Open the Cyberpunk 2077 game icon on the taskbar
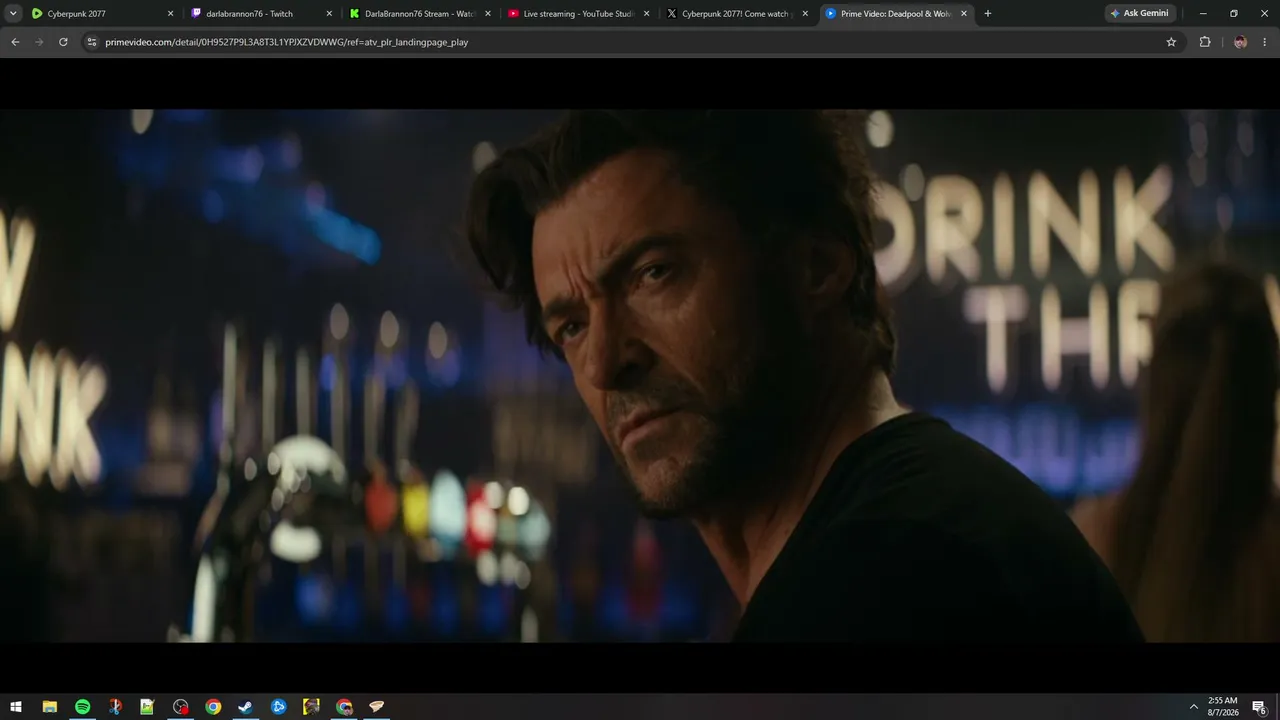The height and width of the screenshot is (720, 1280). coord(311,707)
